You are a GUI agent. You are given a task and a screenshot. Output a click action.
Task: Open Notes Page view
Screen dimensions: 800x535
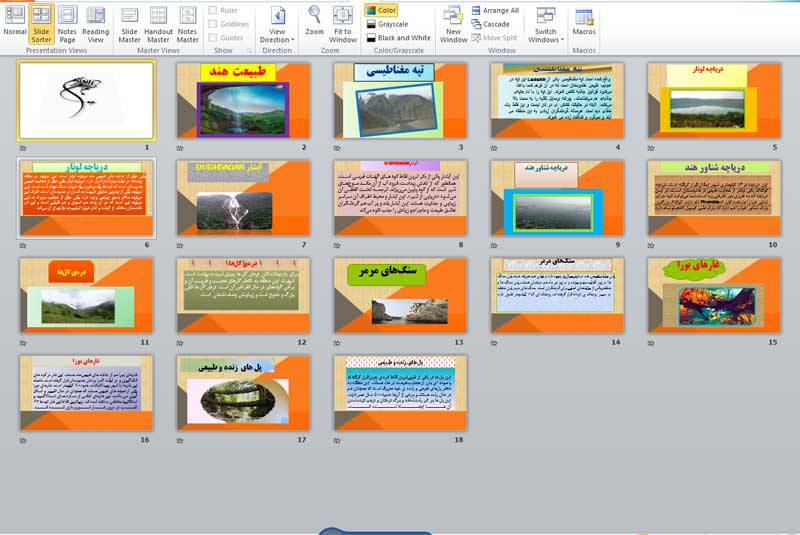[x=67, y=23]
